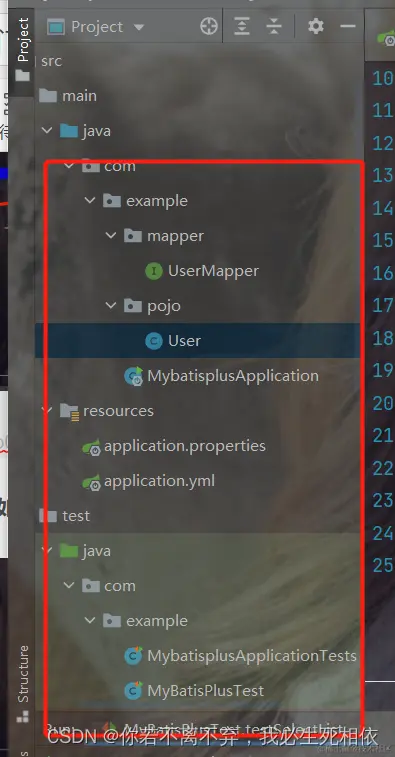Open the Structure side tab
The height and width of the screenshot is (757, 395).
click(23, 673)
